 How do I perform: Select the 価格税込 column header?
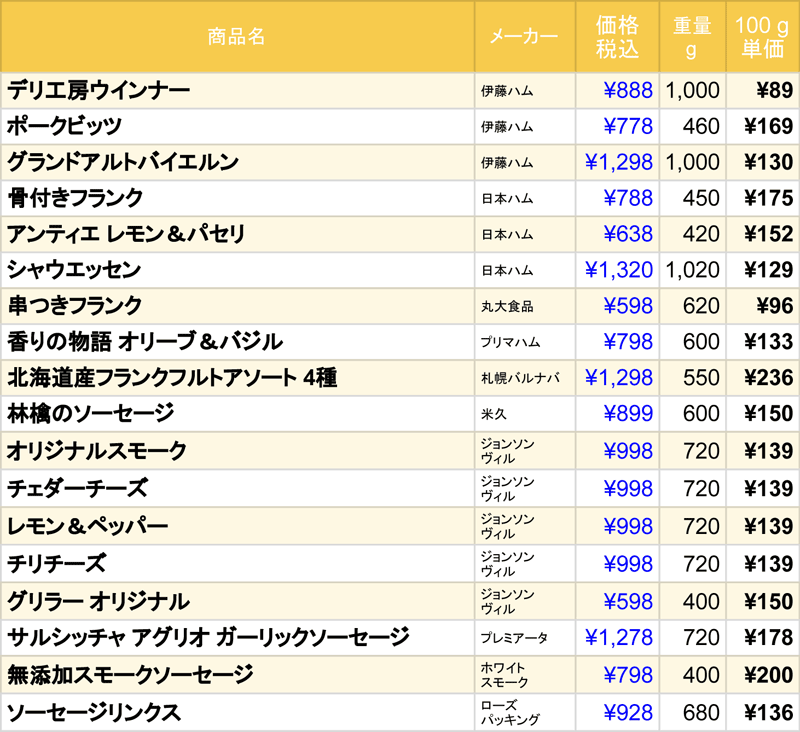[x=617, y=37]
